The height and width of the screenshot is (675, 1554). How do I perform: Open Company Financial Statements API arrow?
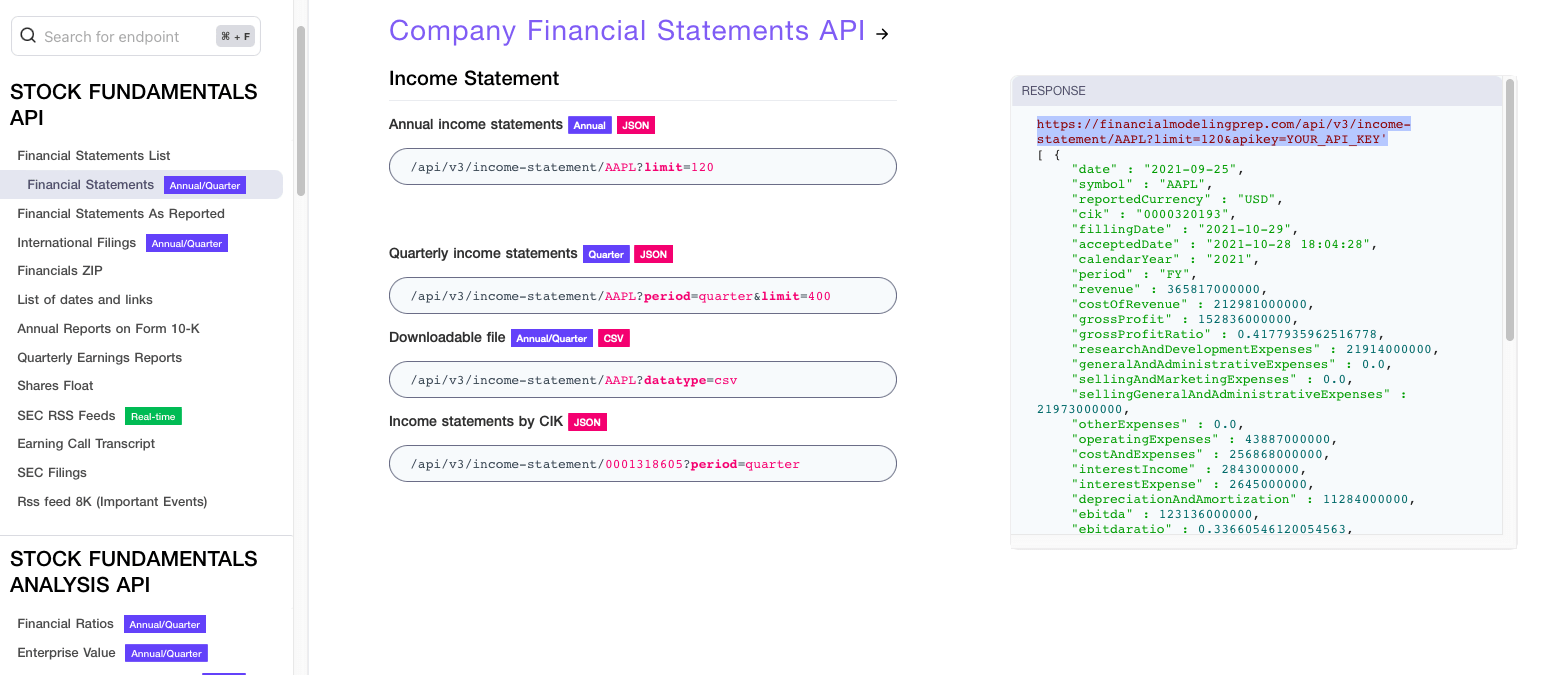882,34
